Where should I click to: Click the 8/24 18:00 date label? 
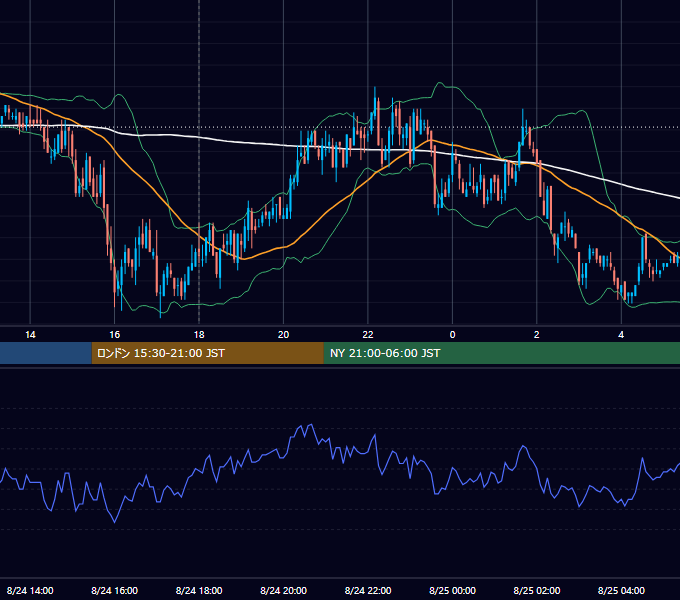tap(199, 590)
